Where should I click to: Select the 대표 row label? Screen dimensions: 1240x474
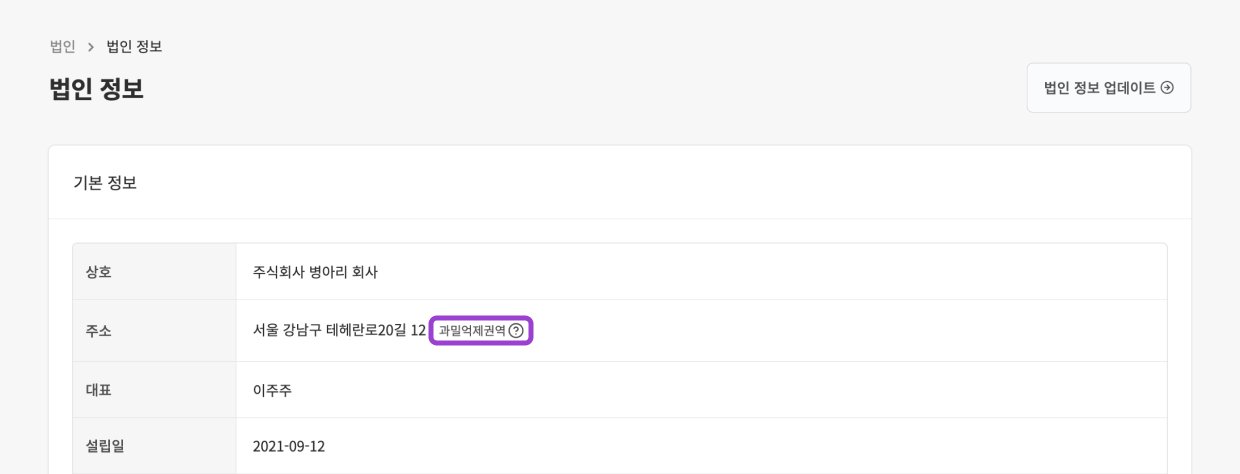pyautogui.click(x=99, y=390)
